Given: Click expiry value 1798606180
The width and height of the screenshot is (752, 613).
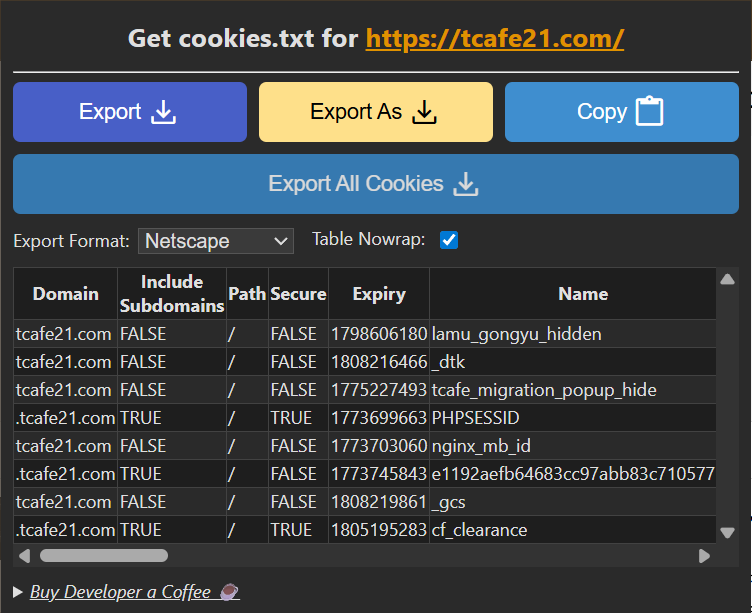Looking at the screenshot, I should [x=379, y=334].
